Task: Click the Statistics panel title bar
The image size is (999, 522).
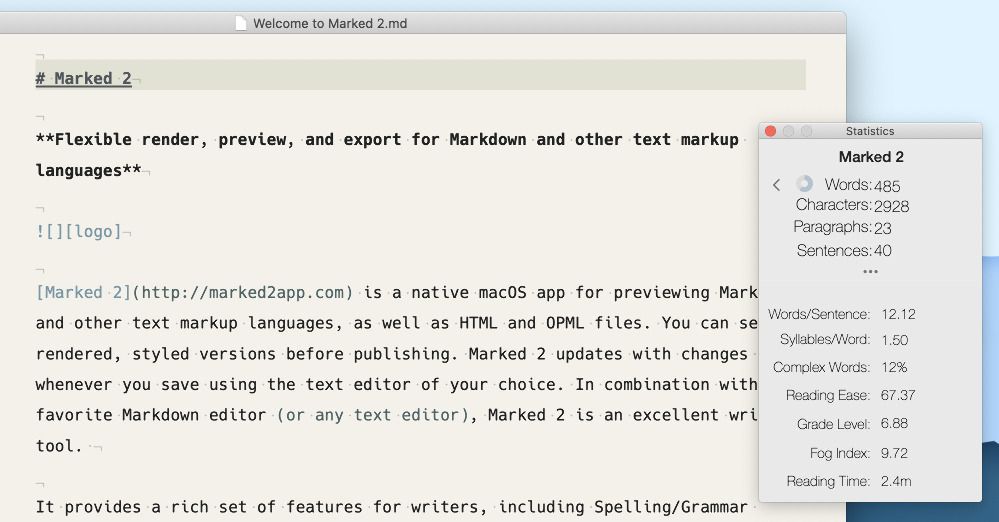Action: [870, 131]
